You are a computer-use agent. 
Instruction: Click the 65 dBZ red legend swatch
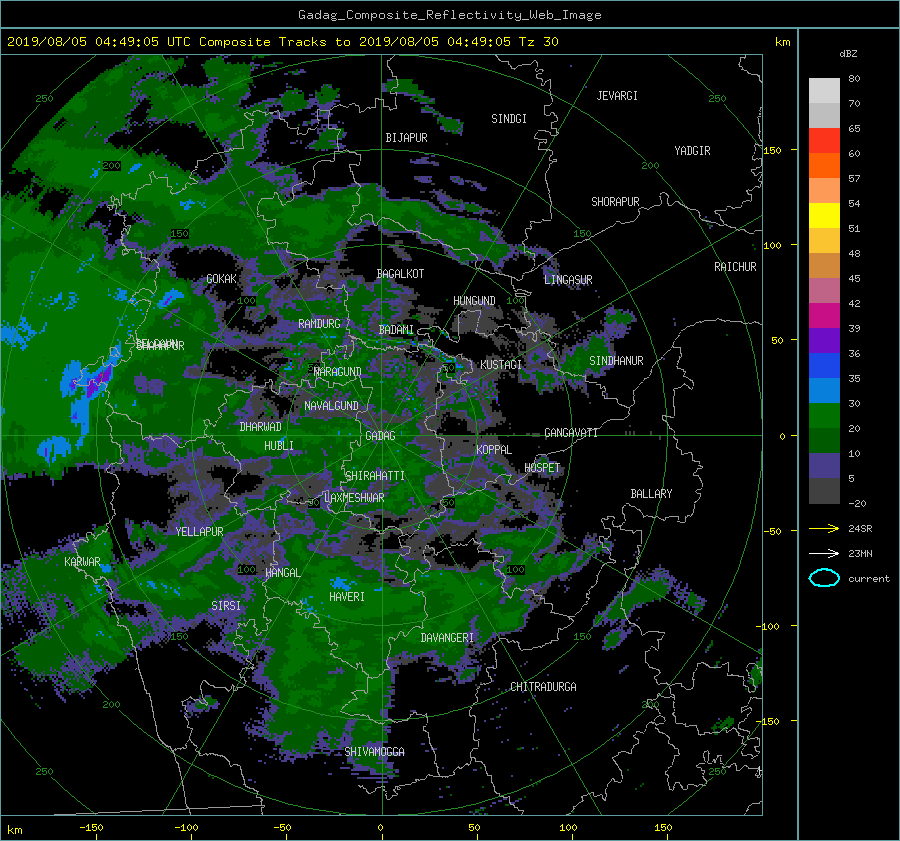(824, 141)
